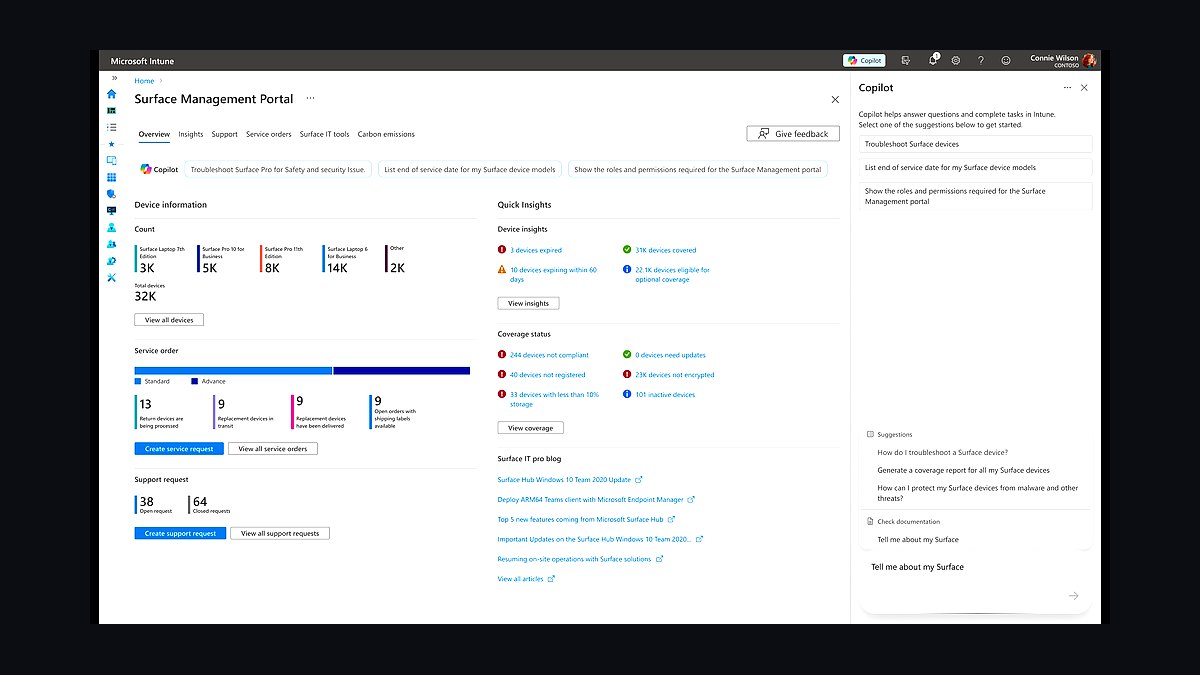Open the 3 devices expired link
The image size is (1200, 675).
click(536, 250)
